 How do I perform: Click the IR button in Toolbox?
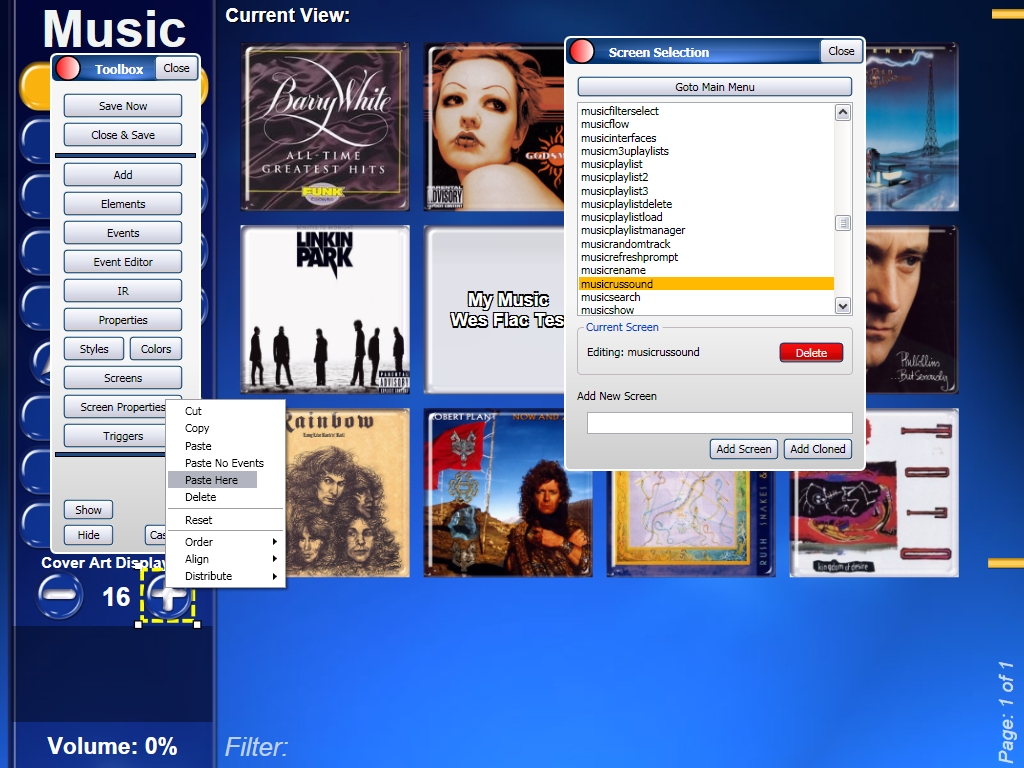(123, 291)
